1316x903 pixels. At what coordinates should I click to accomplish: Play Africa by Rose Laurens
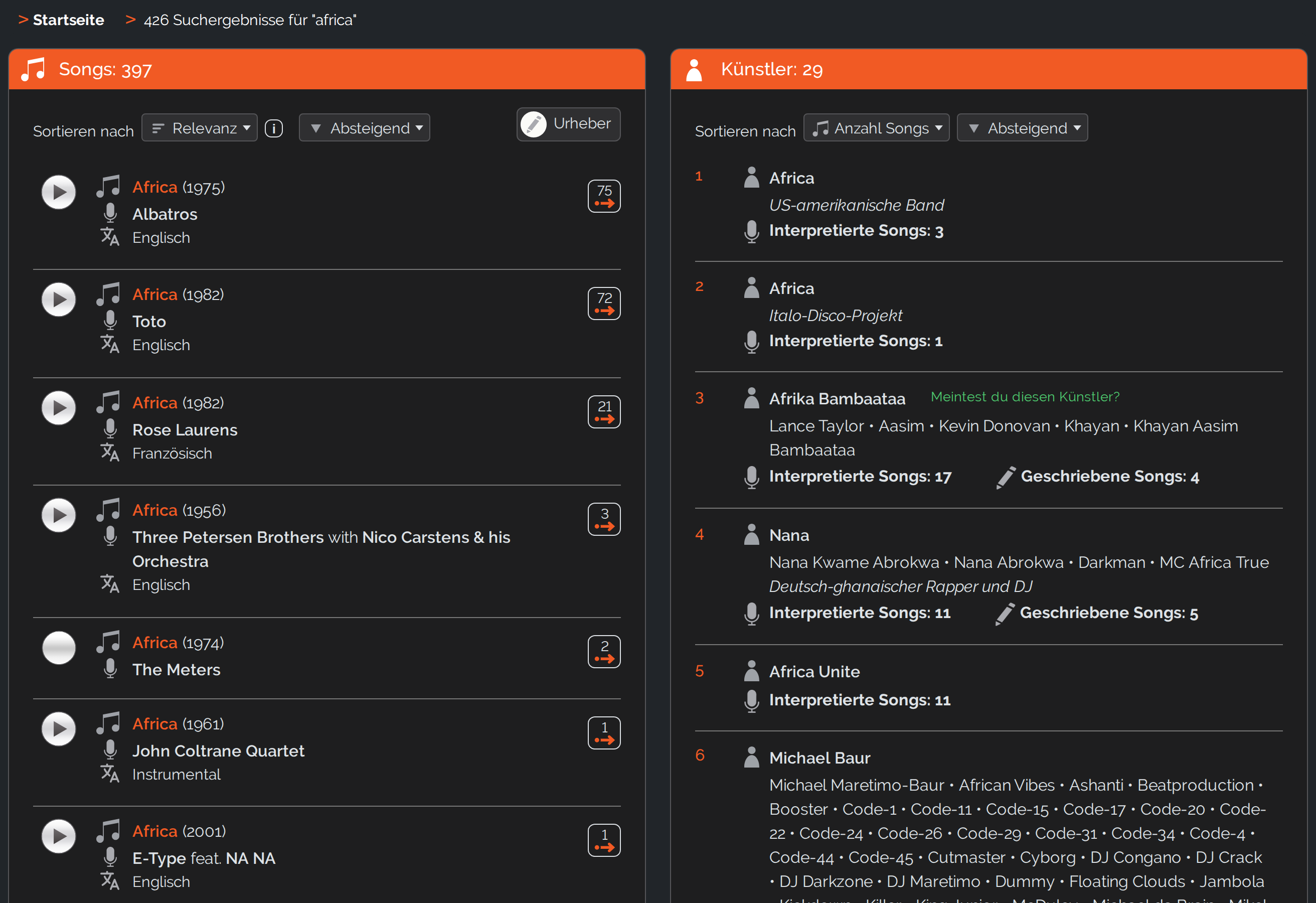(58, 408)
